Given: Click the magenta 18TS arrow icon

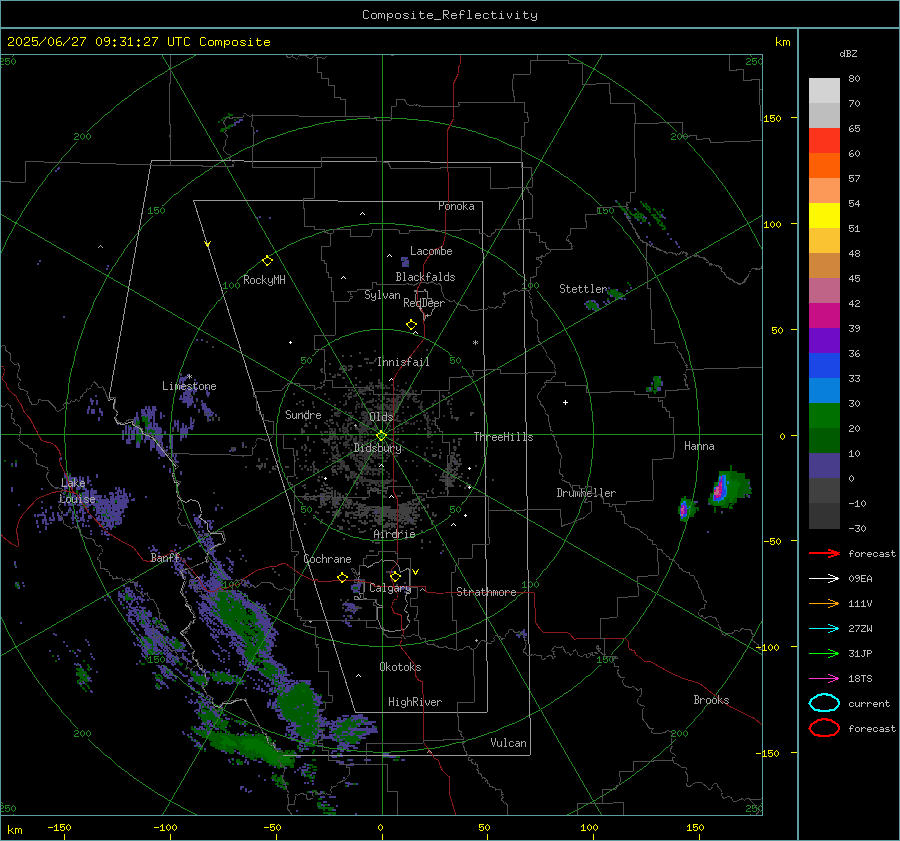Looking at the screenshot, I should click(824, 678).
